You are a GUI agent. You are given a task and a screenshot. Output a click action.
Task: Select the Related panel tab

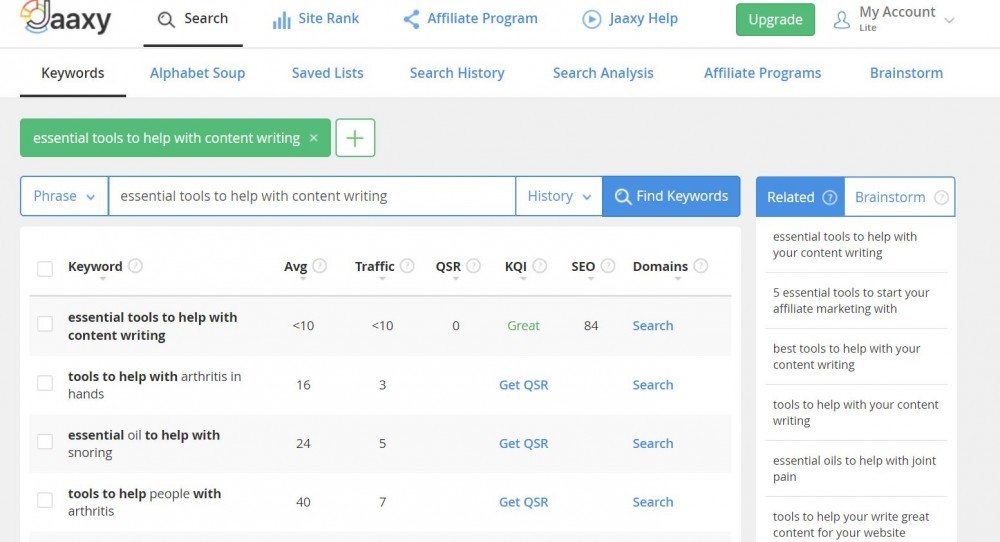coord(800,197)
